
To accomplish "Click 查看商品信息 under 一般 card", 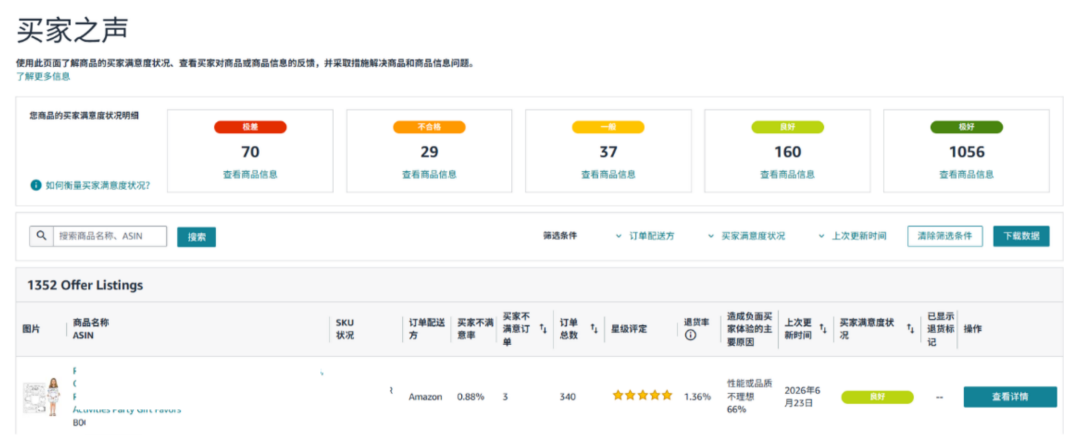I will point(608,175).
